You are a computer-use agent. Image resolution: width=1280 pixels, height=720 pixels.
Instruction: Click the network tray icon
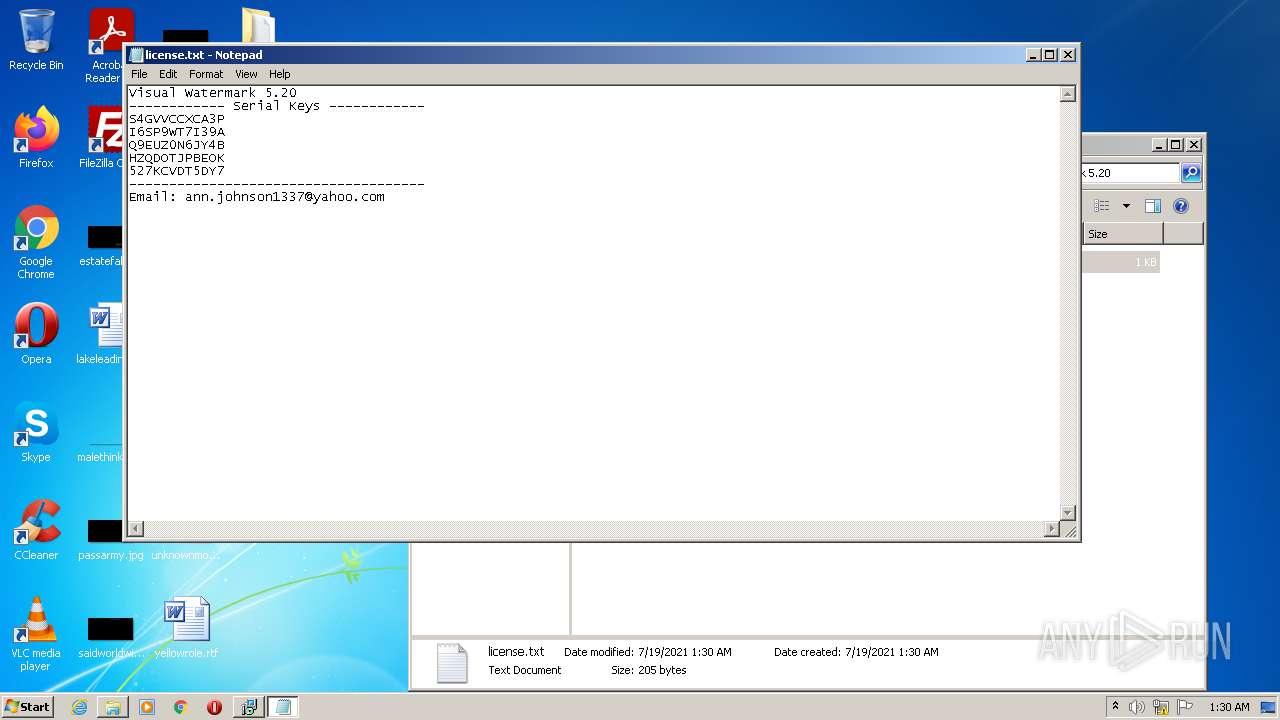(x=1161, y=707)
